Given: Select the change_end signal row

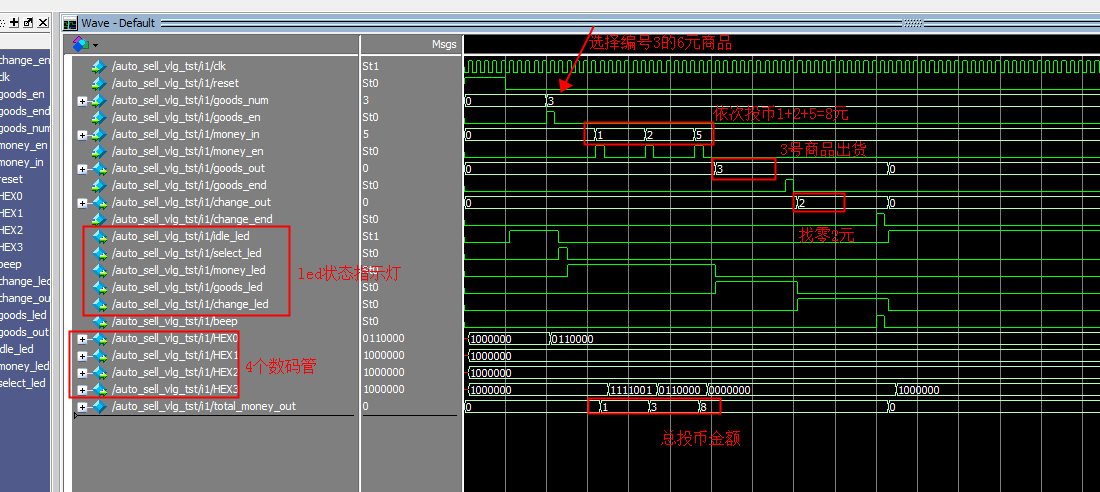Looking at the screenshot, I should [192, 219].
